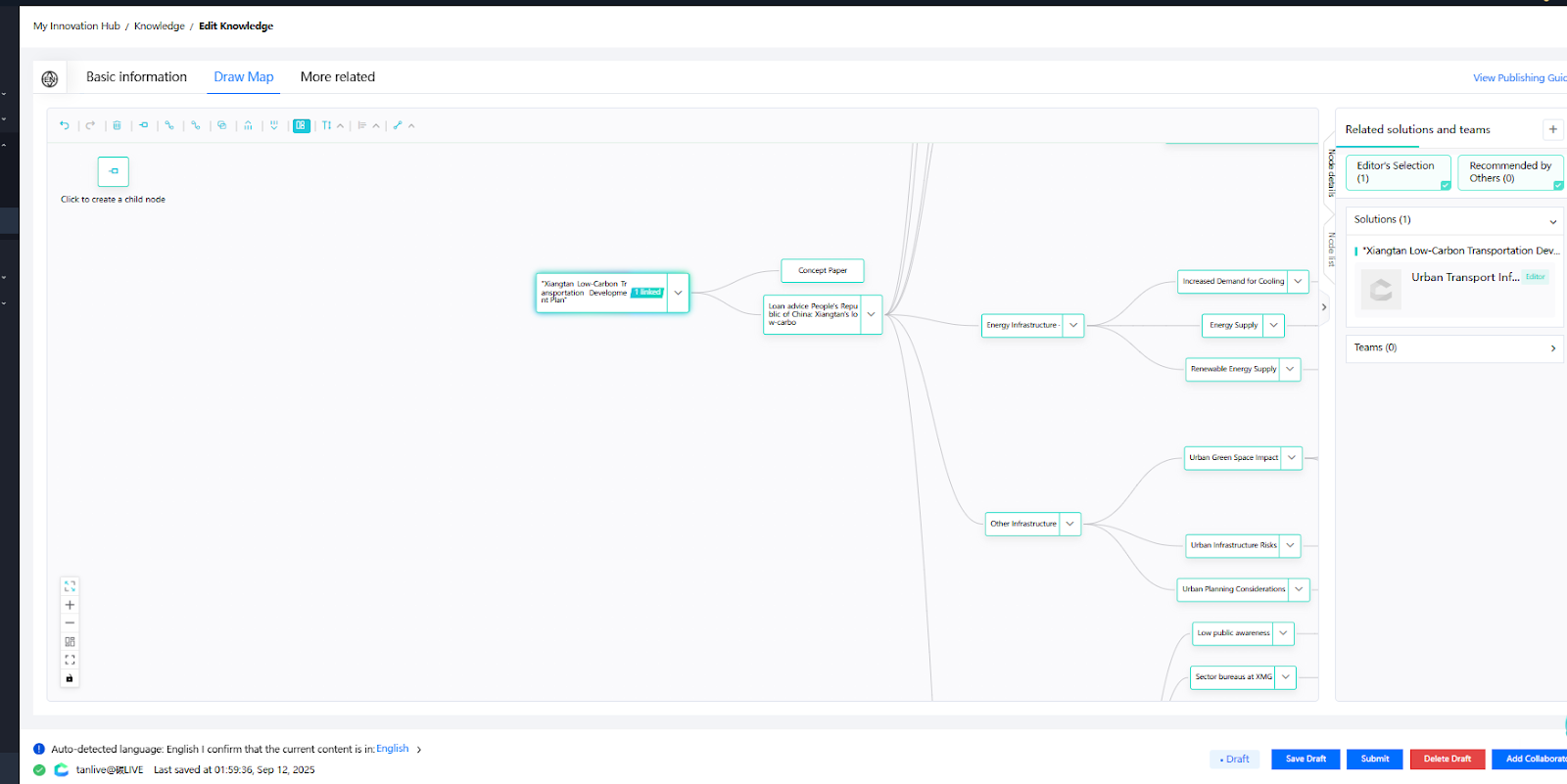The image size is (1567, 784).
Task: Collapse the Solutions (1) section
Action: 1552,220
